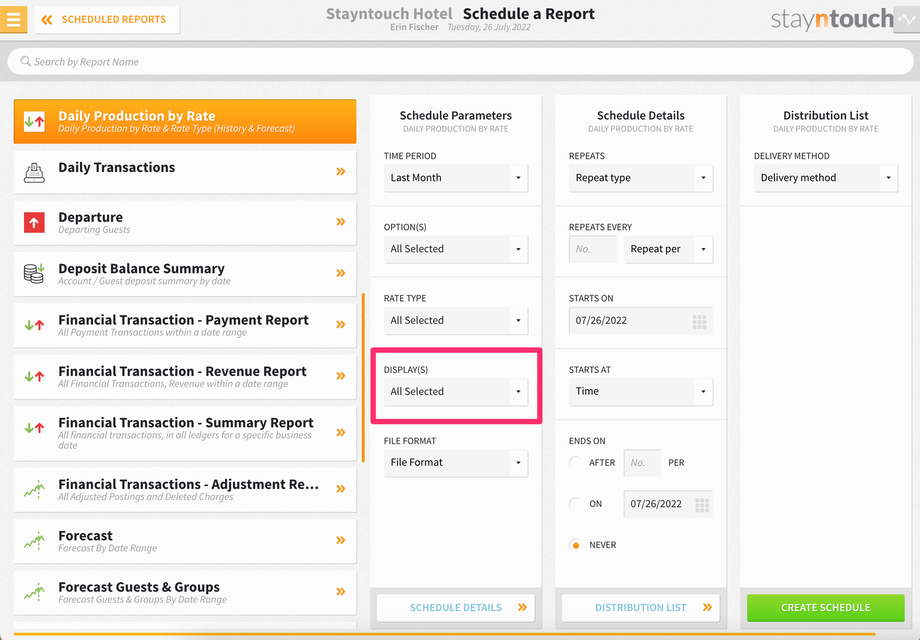Click the chevron on Adjustment report row
The image size is (920, 640).
[340, 489]
